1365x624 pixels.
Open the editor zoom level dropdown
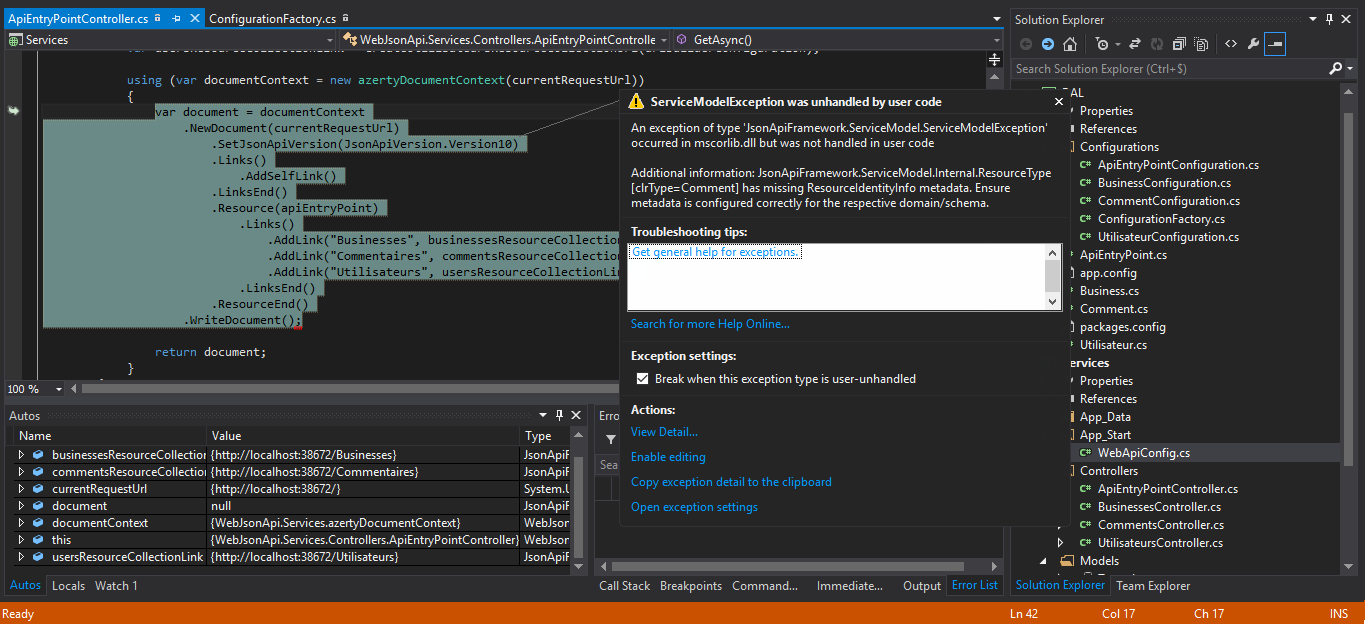point(58,389)
